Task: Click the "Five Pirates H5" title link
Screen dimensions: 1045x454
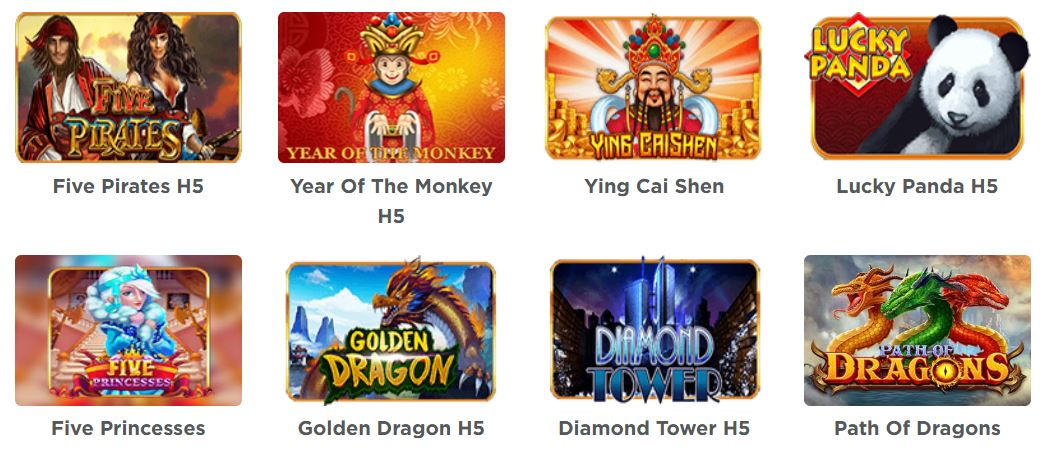Action: 128,187
